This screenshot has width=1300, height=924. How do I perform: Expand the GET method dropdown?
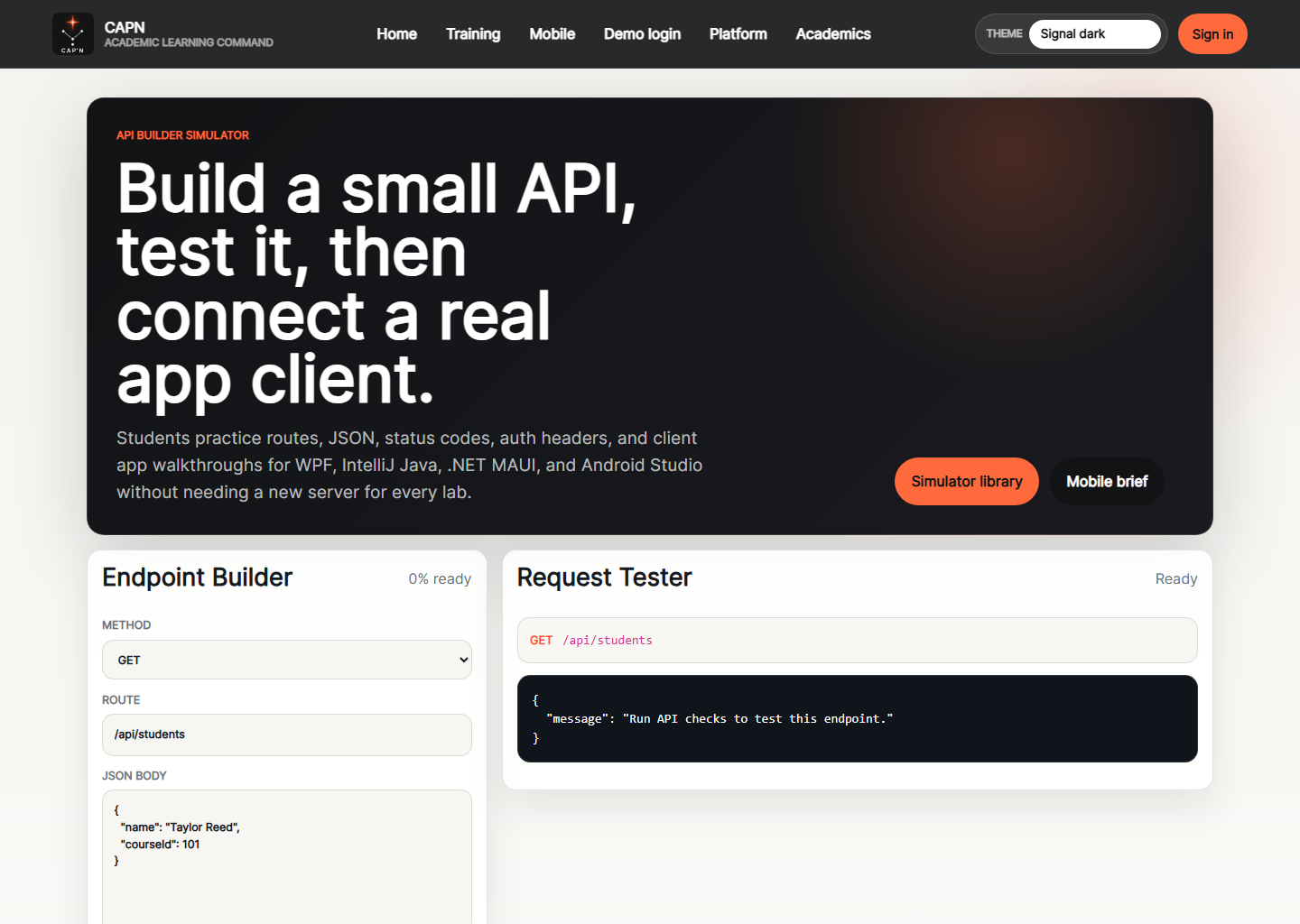pyautogui.click(x=287, y=660)
